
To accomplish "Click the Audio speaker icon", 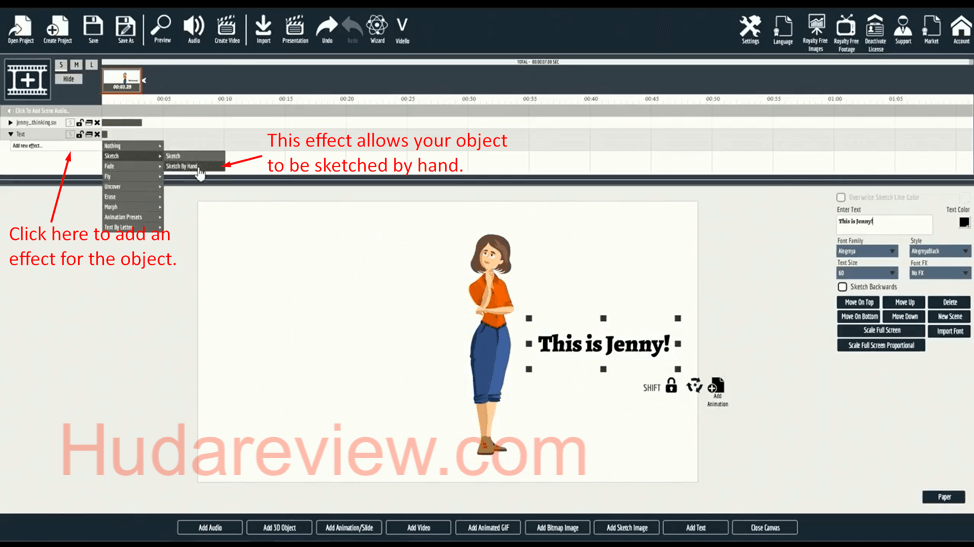I will pos(194,29).
